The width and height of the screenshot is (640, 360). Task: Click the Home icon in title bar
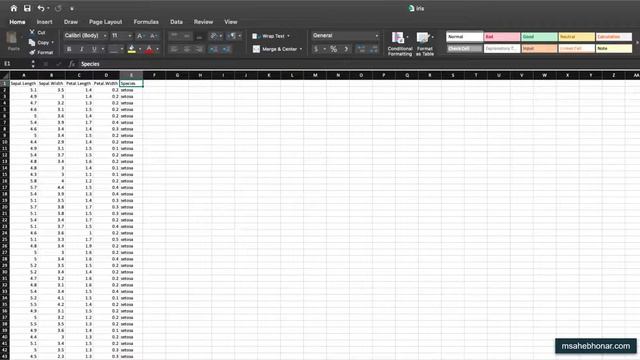coord(14,8)
